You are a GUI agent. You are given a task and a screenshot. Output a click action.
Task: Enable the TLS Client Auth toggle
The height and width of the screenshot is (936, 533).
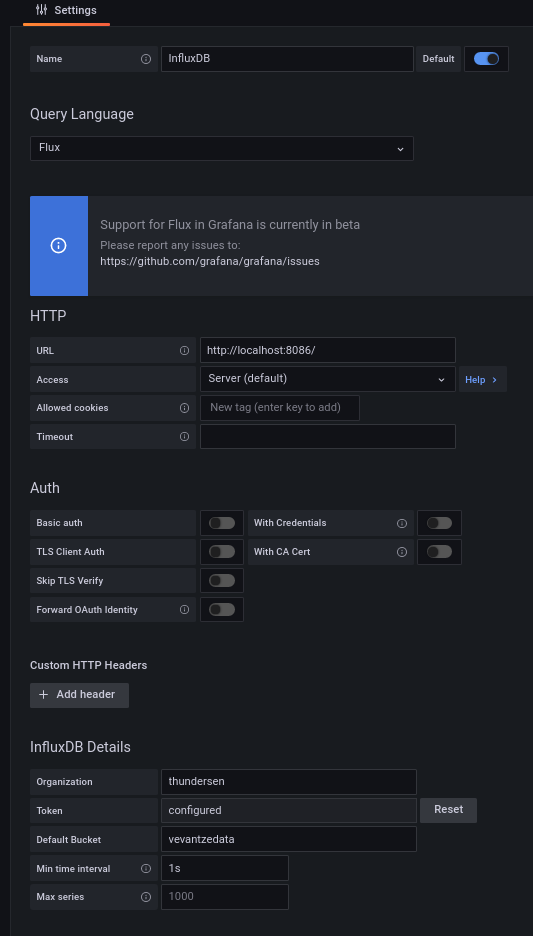[222, 552]
